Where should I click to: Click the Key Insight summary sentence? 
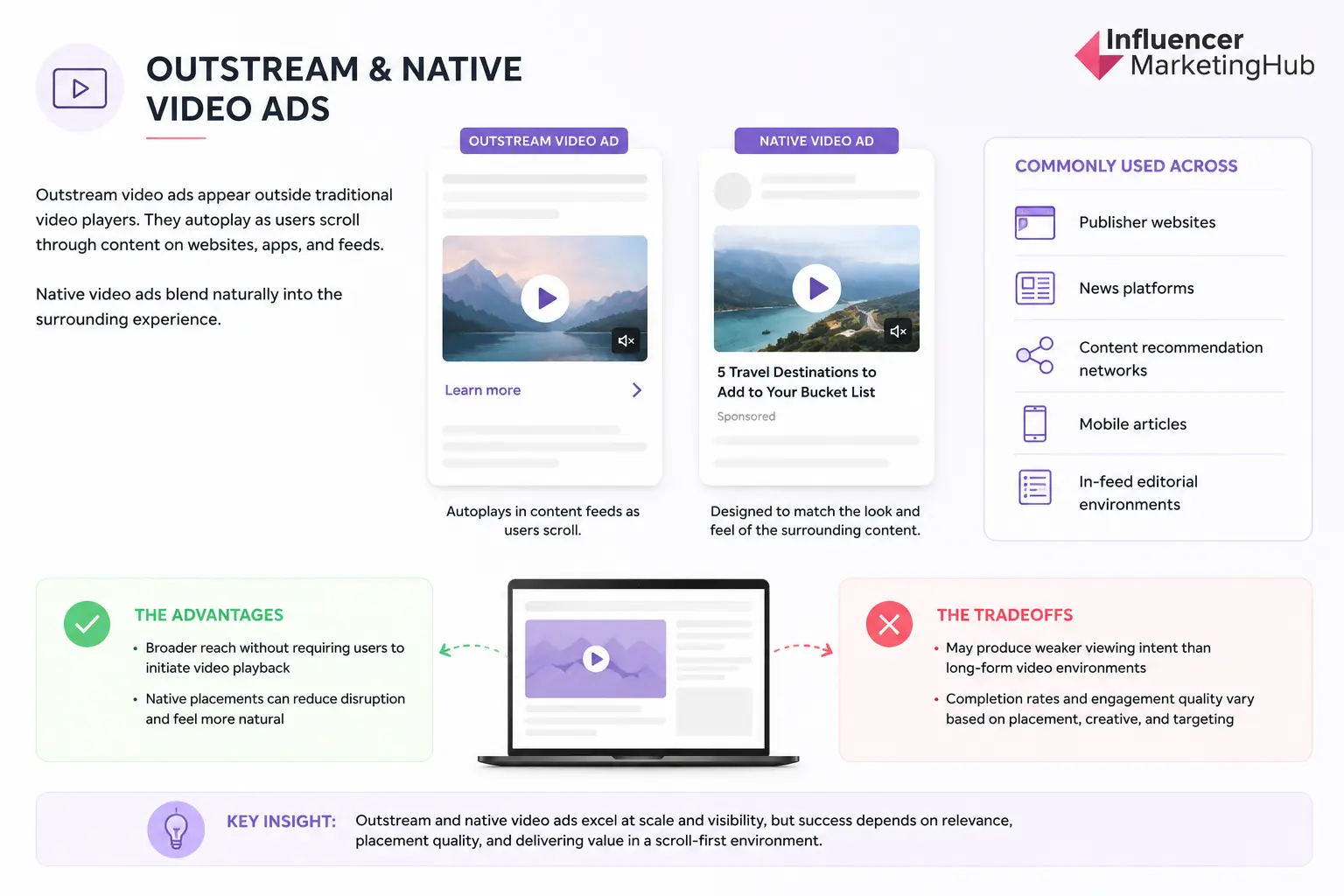point(683,830)
